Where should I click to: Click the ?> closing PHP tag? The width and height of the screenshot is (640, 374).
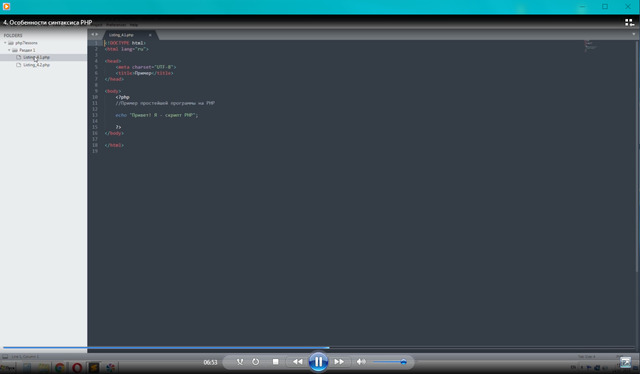click(x=118, y=127)
